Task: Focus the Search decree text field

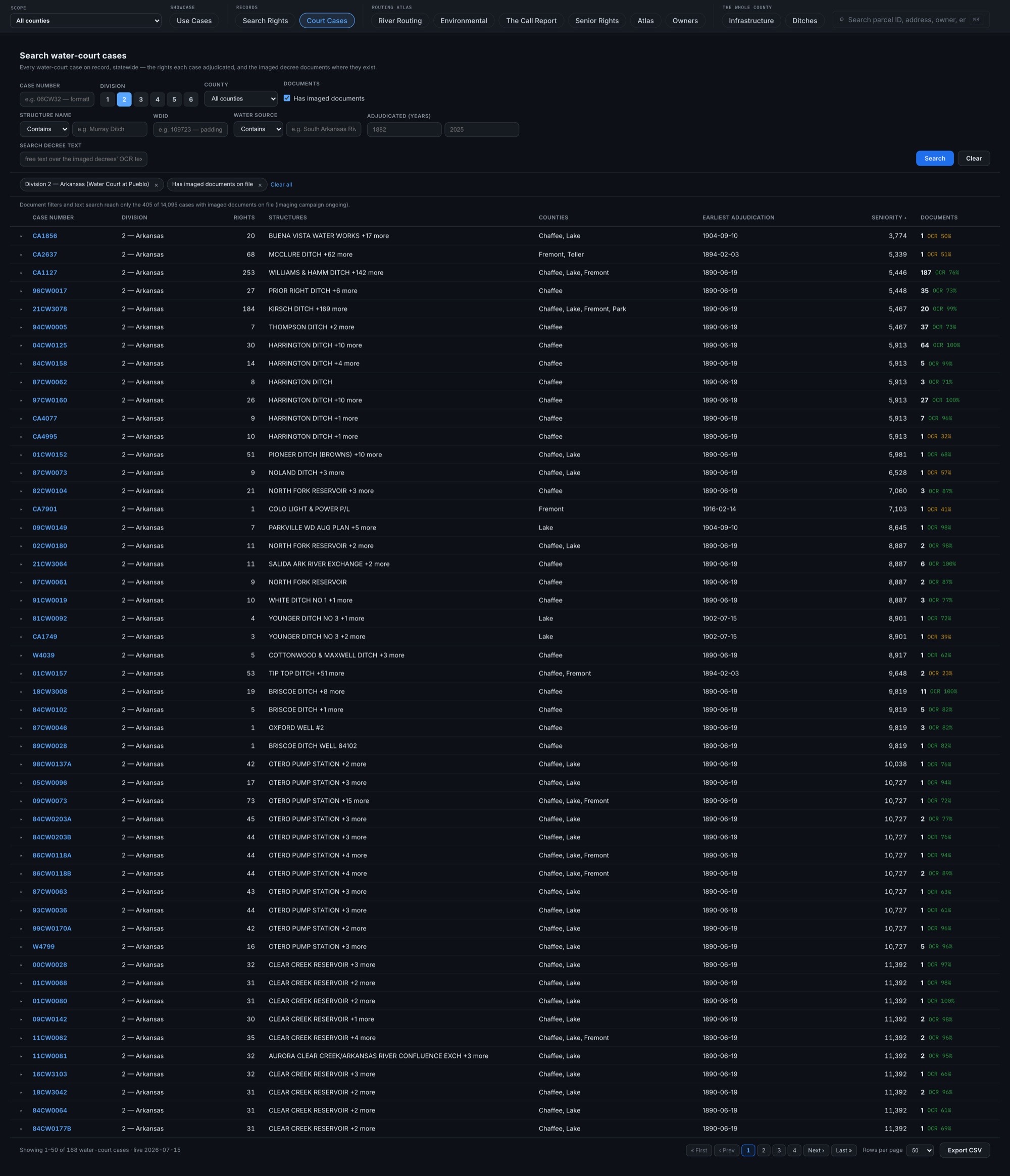Action: (83, 160)
